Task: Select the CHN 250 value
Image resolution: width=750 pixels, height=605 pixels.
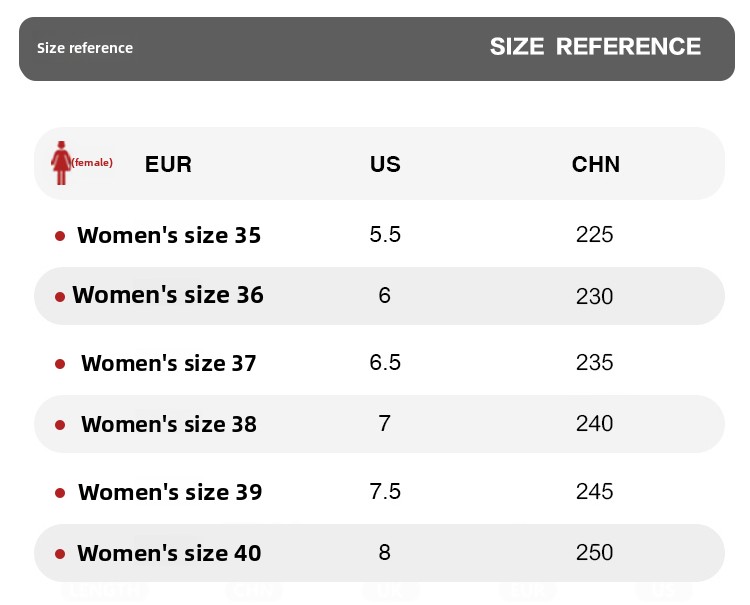Action: (595, 552)
